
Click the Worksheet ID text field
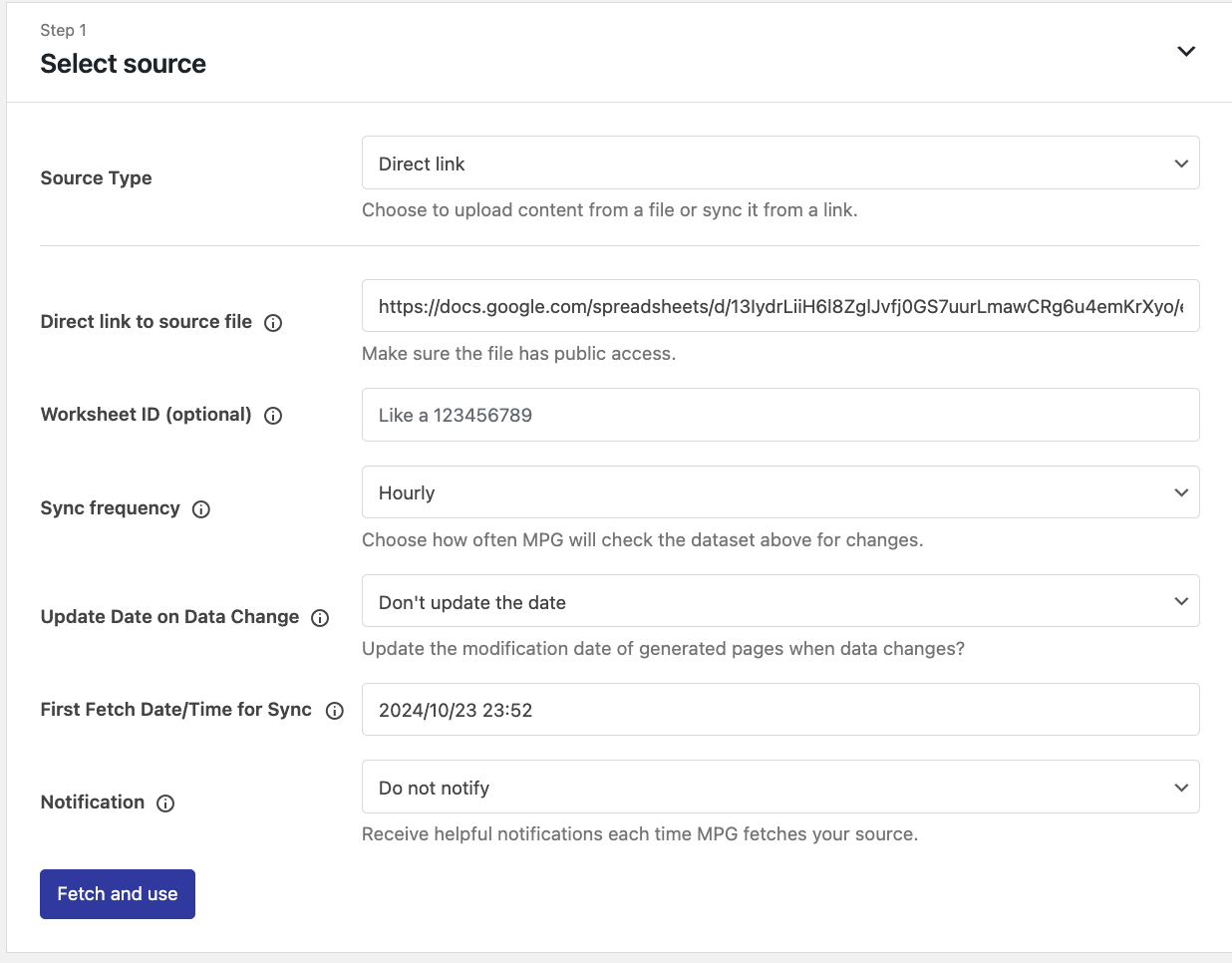779,415
